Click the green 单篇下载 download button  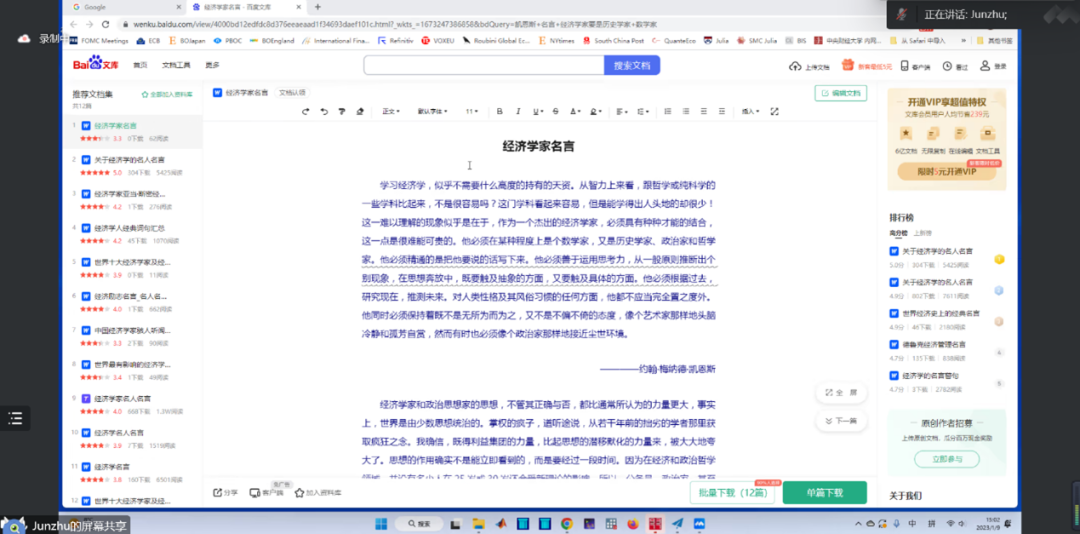coord(824,492)
